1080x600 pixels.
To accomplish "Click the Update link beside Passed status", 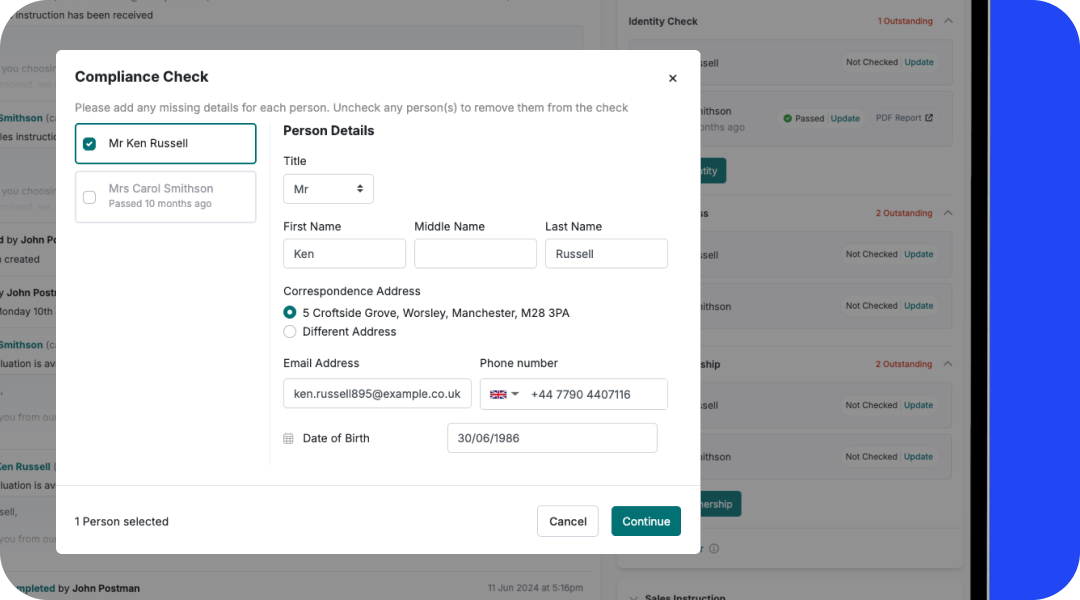I will (x=845, y=118).
